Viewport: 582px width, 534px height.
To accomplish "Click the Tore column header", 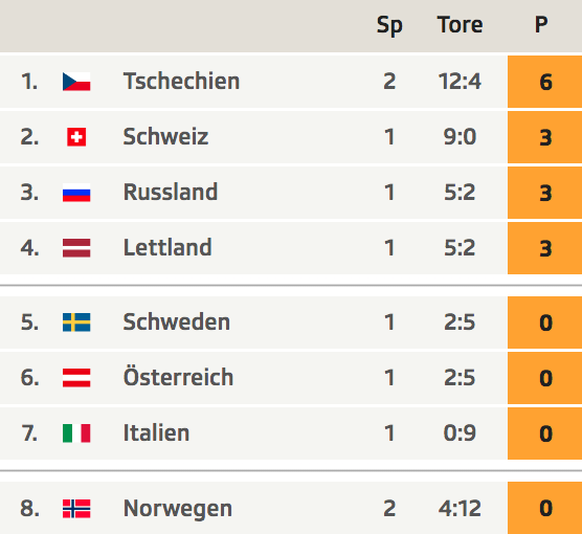I will point(460,25).
